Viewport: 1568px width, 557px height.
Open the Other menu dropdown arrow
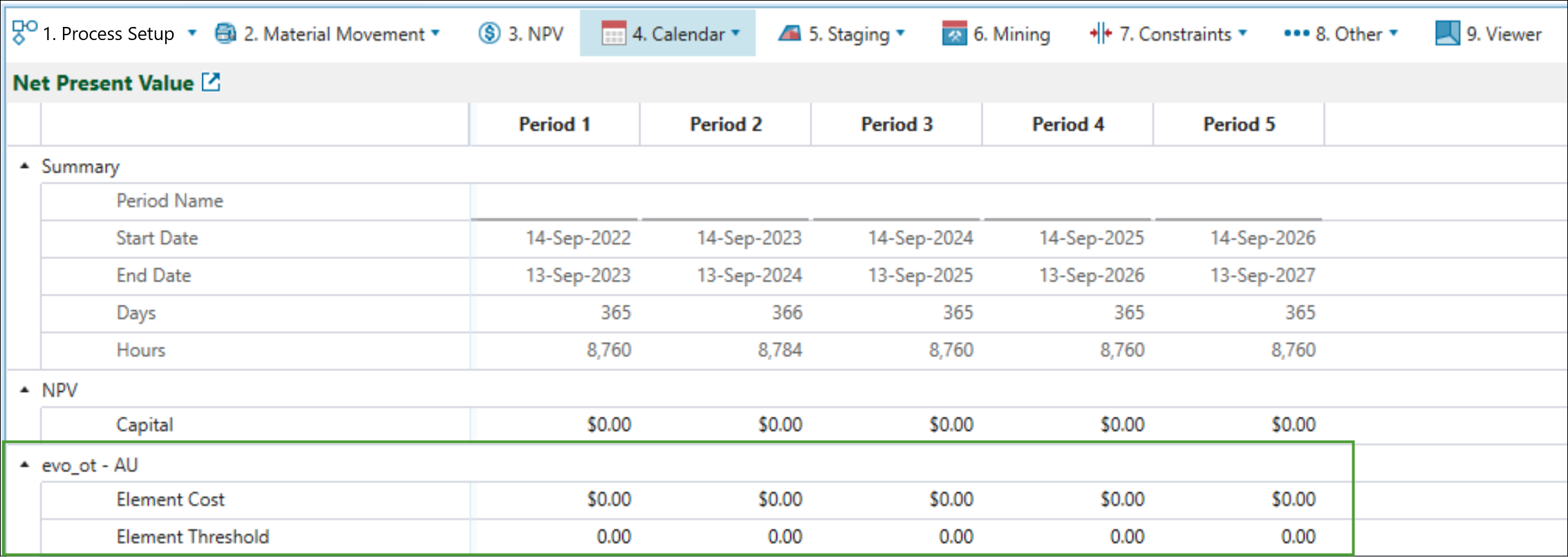[x=1394, y=33]
